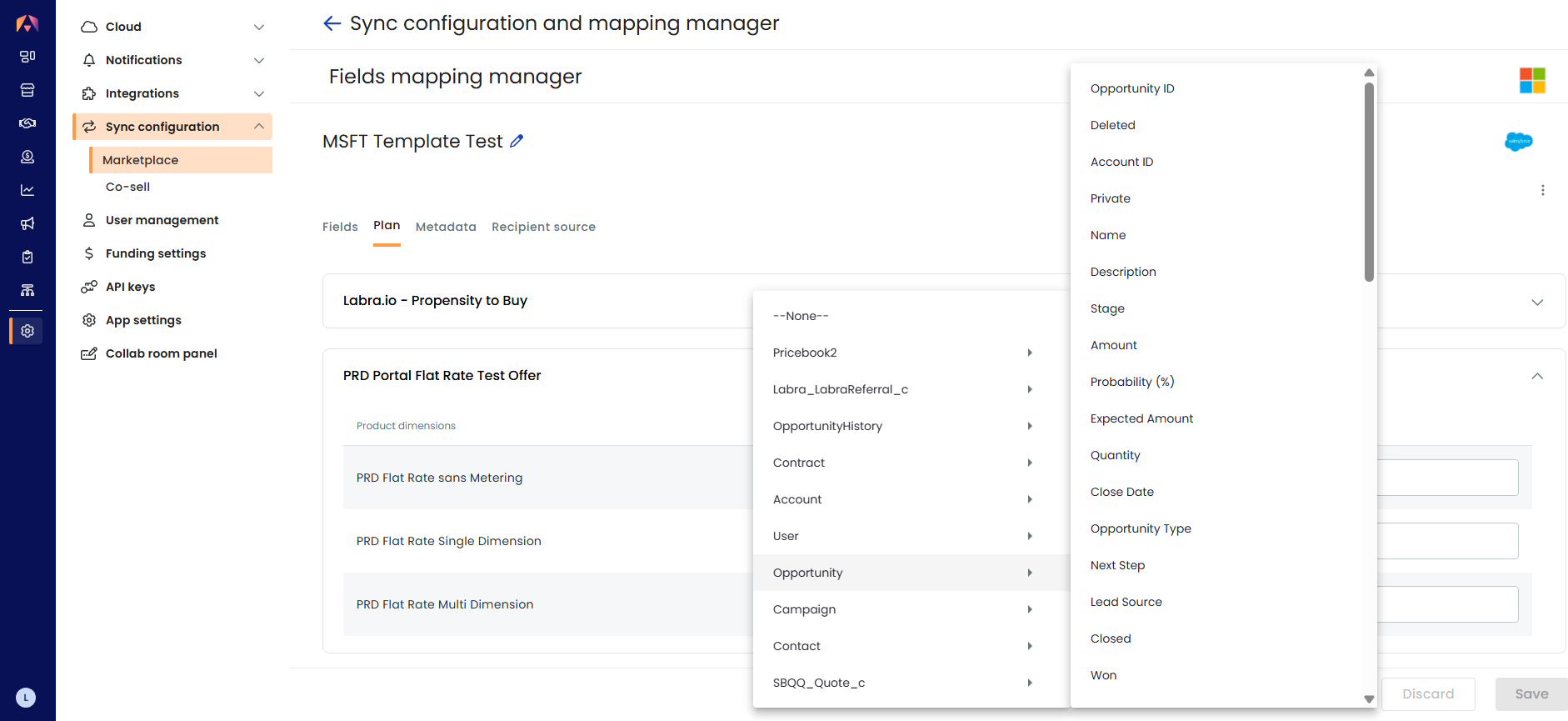This screenshot has height=721, width=1568.
Task: Open the handshake icon in the left rail
Action: coord(27,123)
